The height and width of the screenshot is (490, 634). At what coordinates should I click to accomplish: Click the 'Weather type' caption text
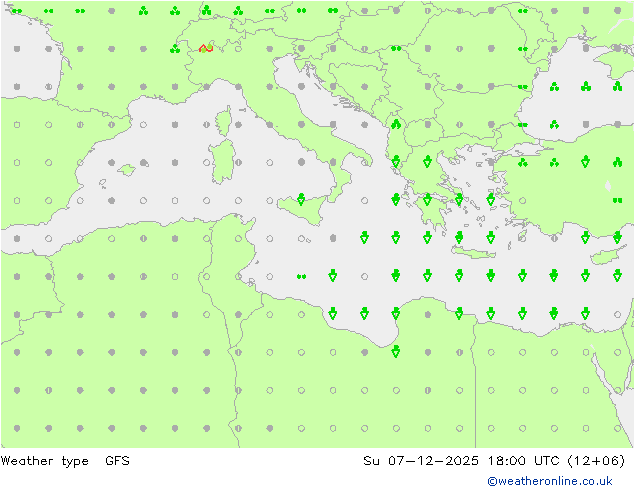pos(44,461)
